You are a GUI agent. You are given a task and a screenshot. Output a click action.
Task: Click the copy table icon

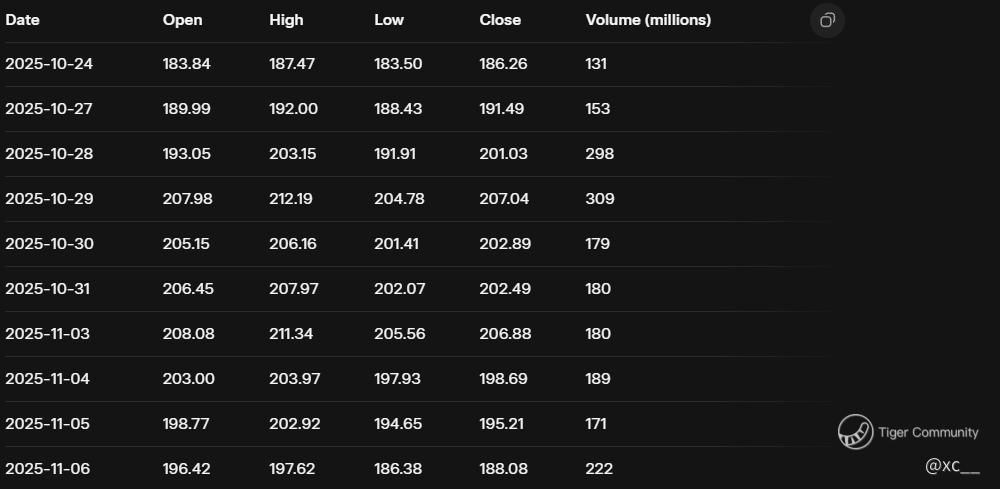tap(827, 20)
